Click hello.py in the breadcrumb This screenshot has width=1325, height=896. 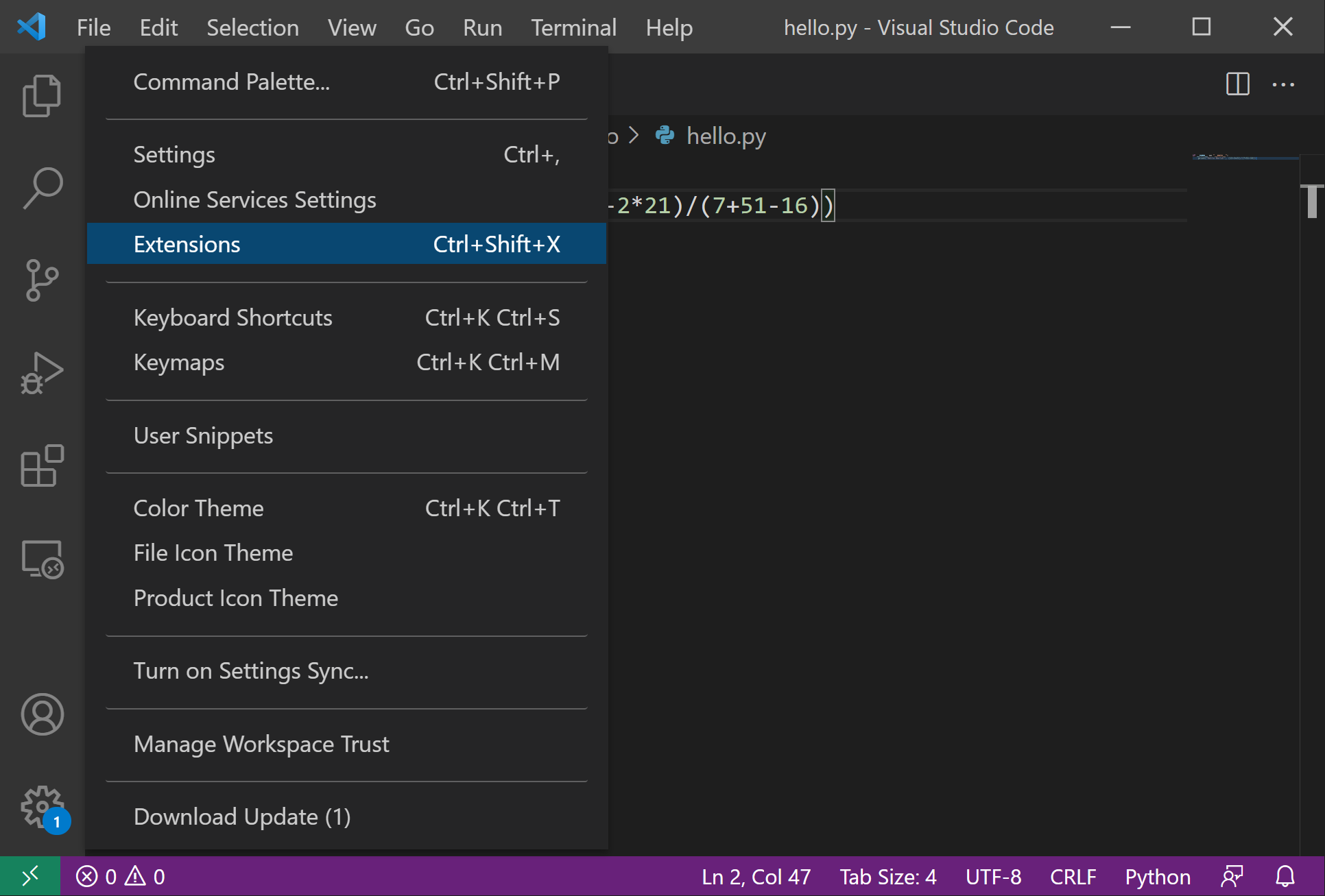click(x=726, y=136)
